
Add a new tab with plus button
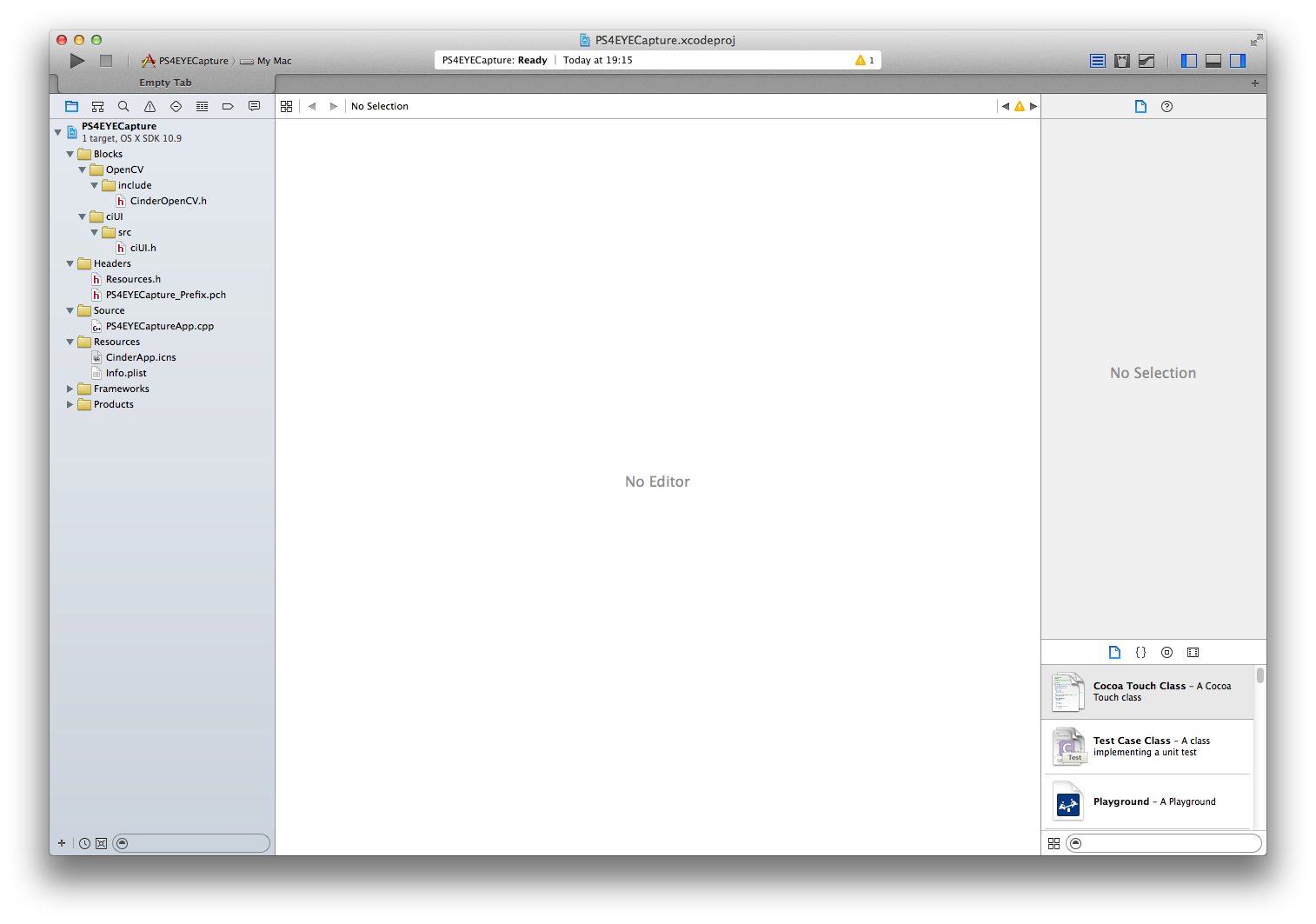pos(1255,83)
